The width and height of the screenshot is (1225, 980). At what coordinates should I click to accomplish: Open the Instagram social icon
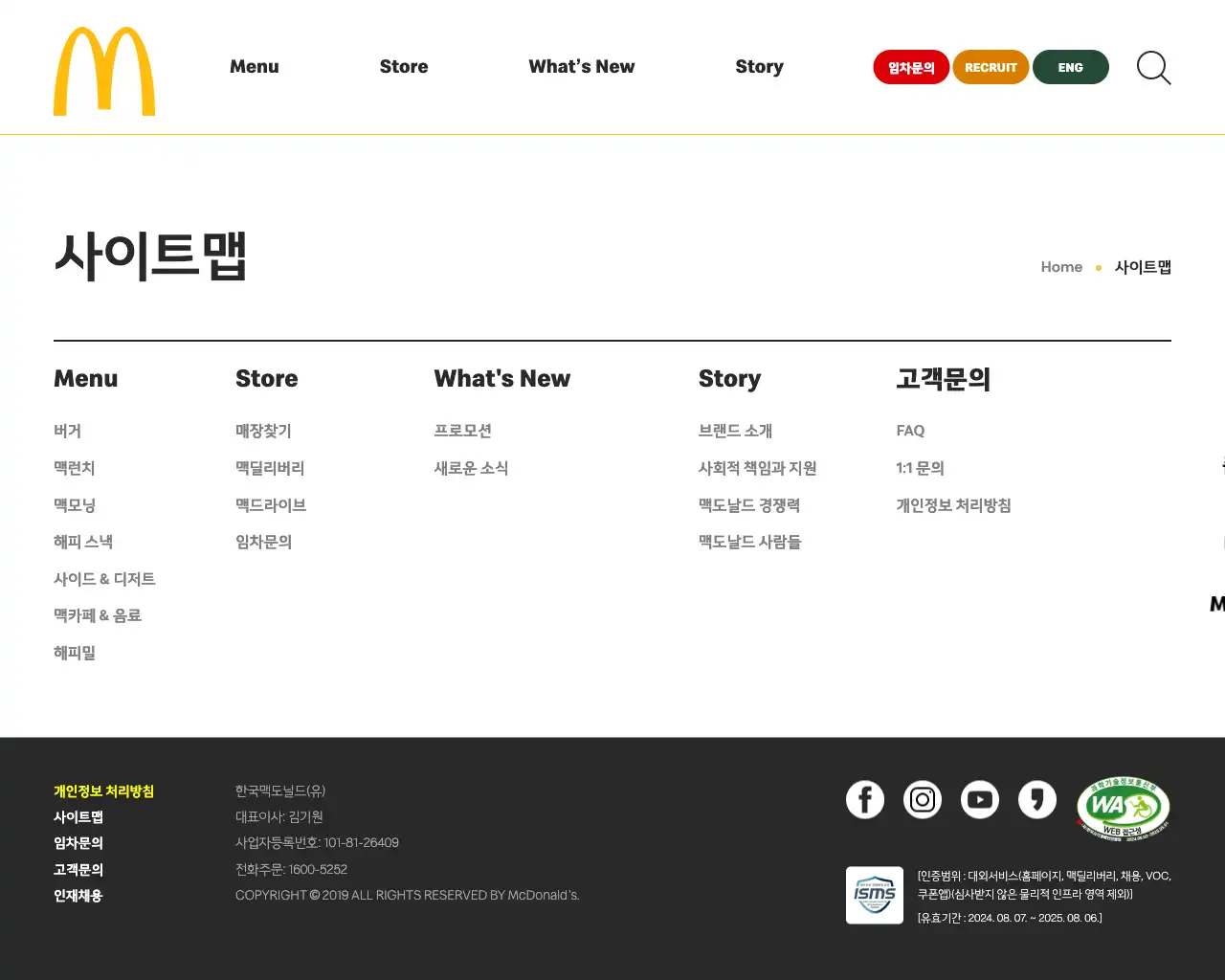923,799
